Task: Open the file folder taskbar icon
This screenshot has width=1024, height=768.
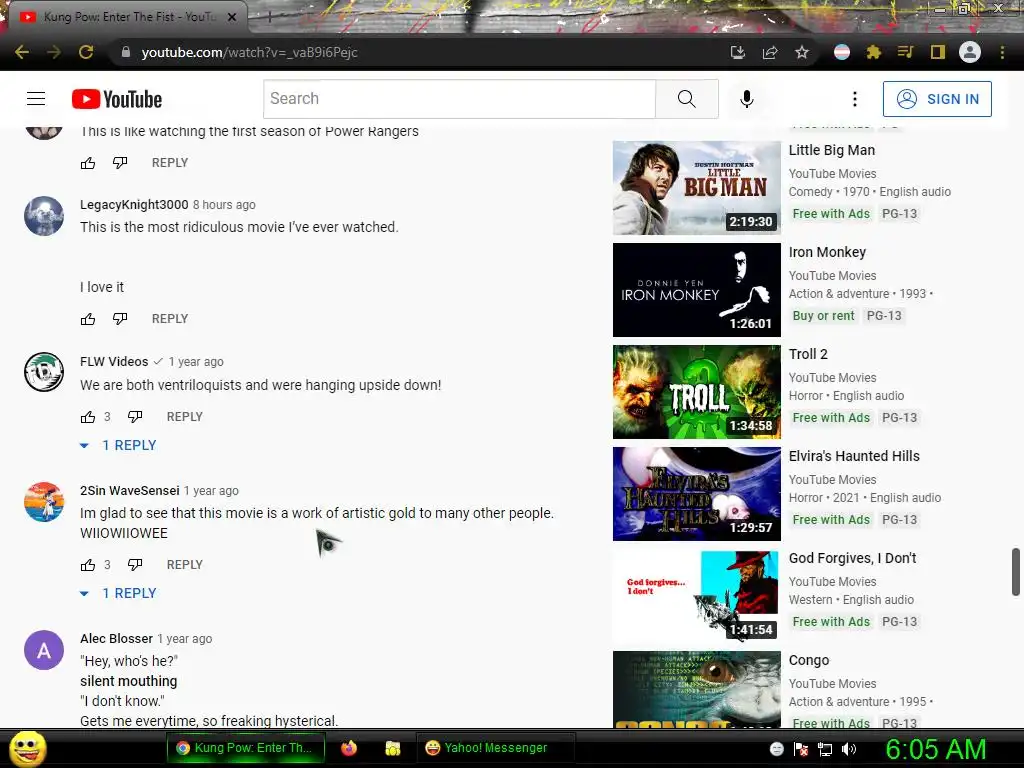Action: pyautogui.click(x=392, y=748)
